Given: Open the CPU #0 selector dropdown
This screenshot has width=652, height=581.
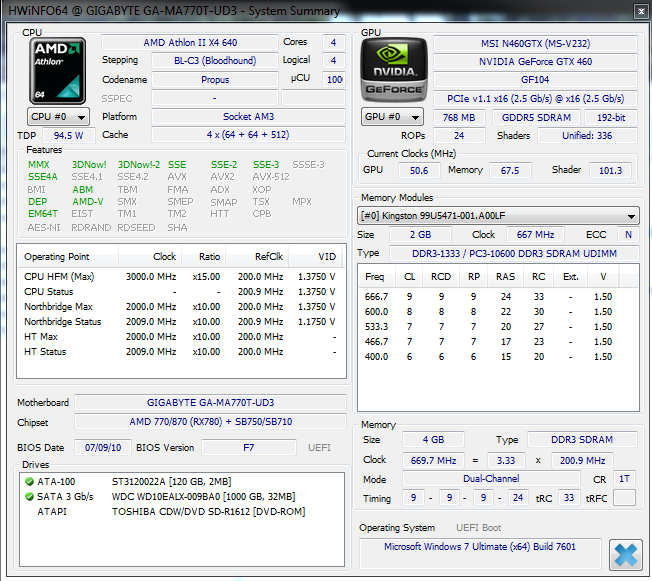Looking at the screenshot, I should coord(58,117).
